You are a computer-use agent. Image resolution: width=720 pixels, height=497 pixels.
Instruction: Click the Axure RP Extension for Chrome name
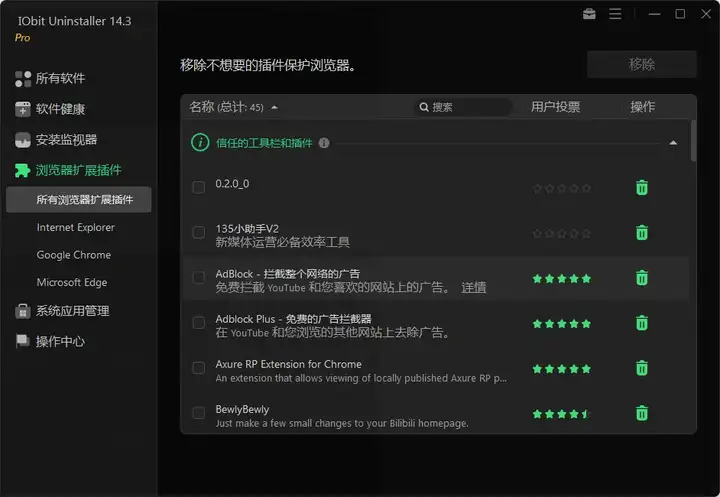click(x=288, y=364)
